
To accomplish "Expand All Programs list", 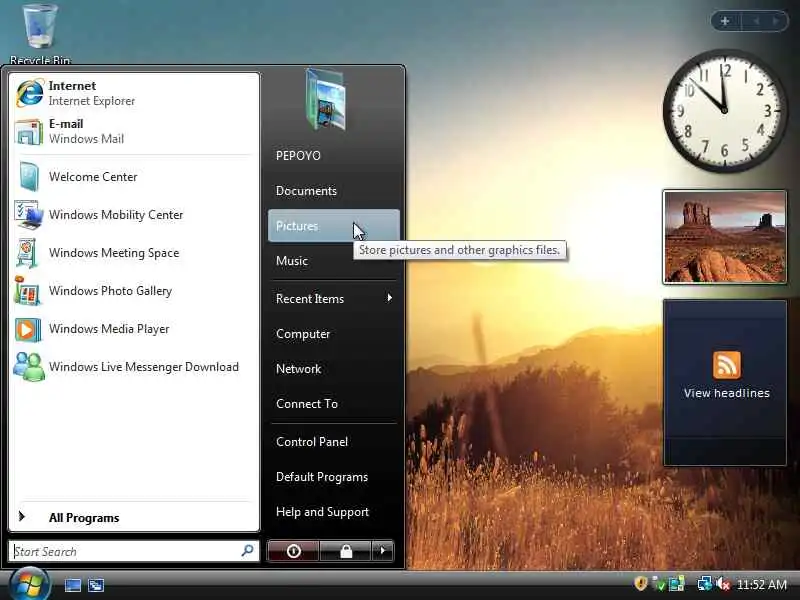I will point(134,517).
